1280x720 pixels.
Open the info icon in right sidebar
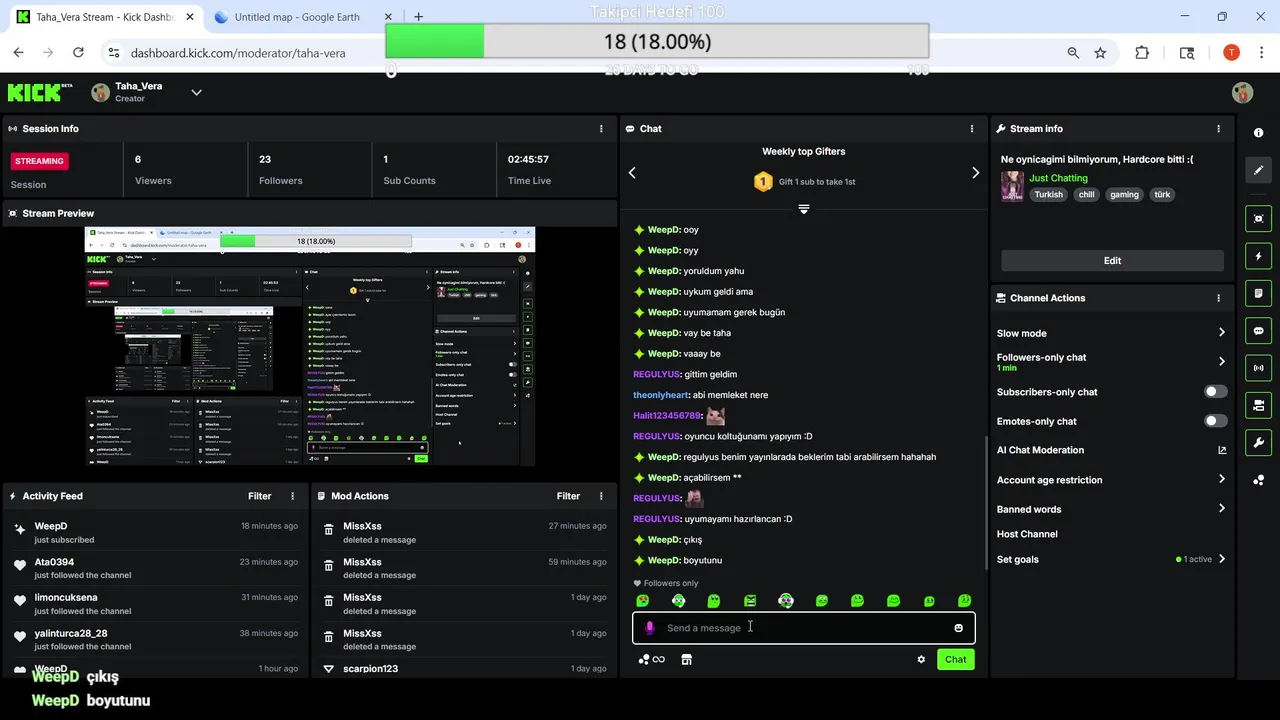point(1258,133)
